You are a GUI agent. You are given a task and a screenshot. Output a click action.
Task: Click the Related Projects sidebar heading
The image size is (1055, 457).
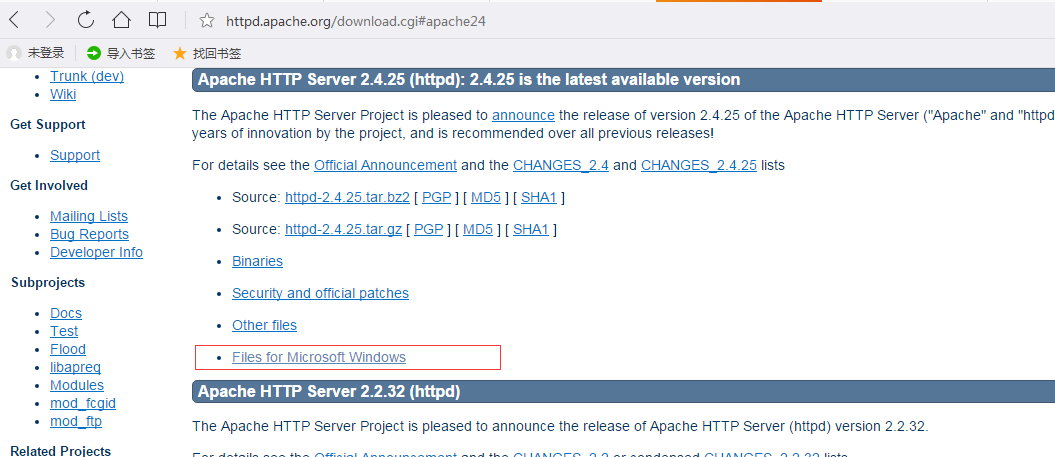pos(61,450)
